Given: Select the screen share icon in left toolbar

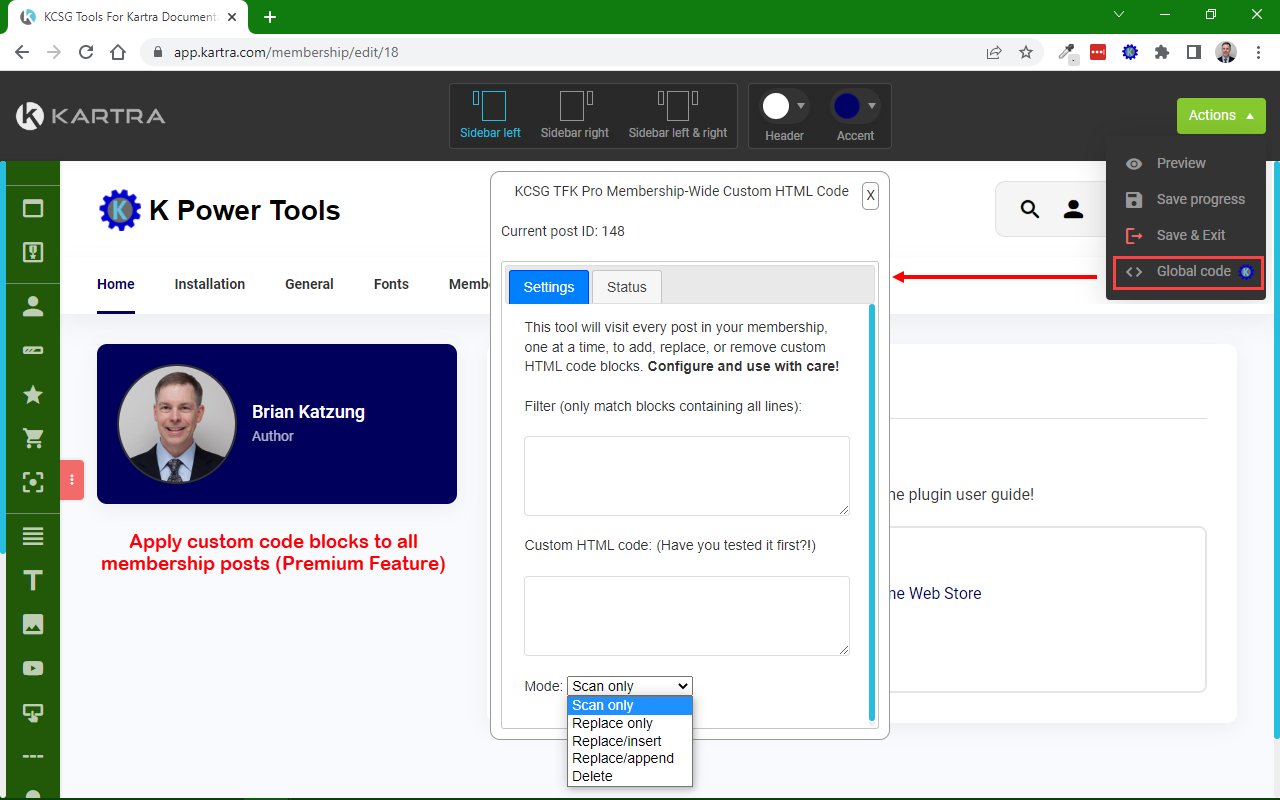Looking at the screenshot, I should point(33,712).
